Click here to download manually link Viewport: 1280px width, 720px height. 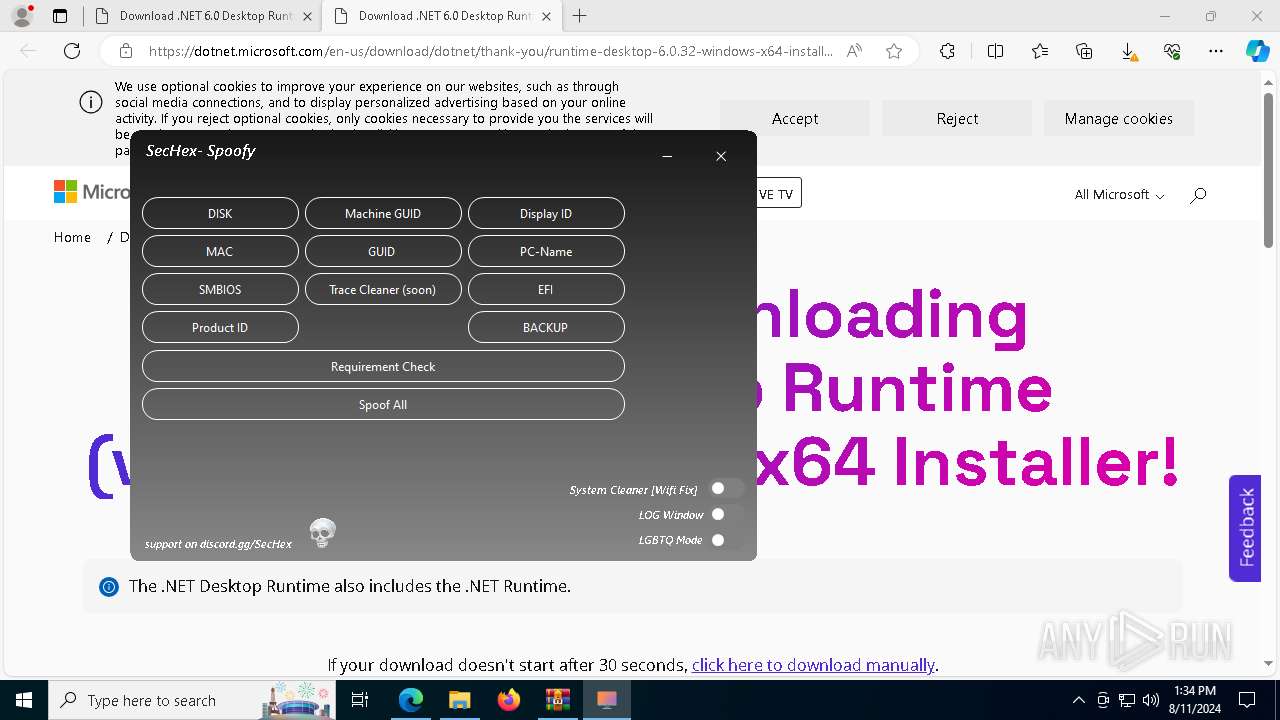813,665
